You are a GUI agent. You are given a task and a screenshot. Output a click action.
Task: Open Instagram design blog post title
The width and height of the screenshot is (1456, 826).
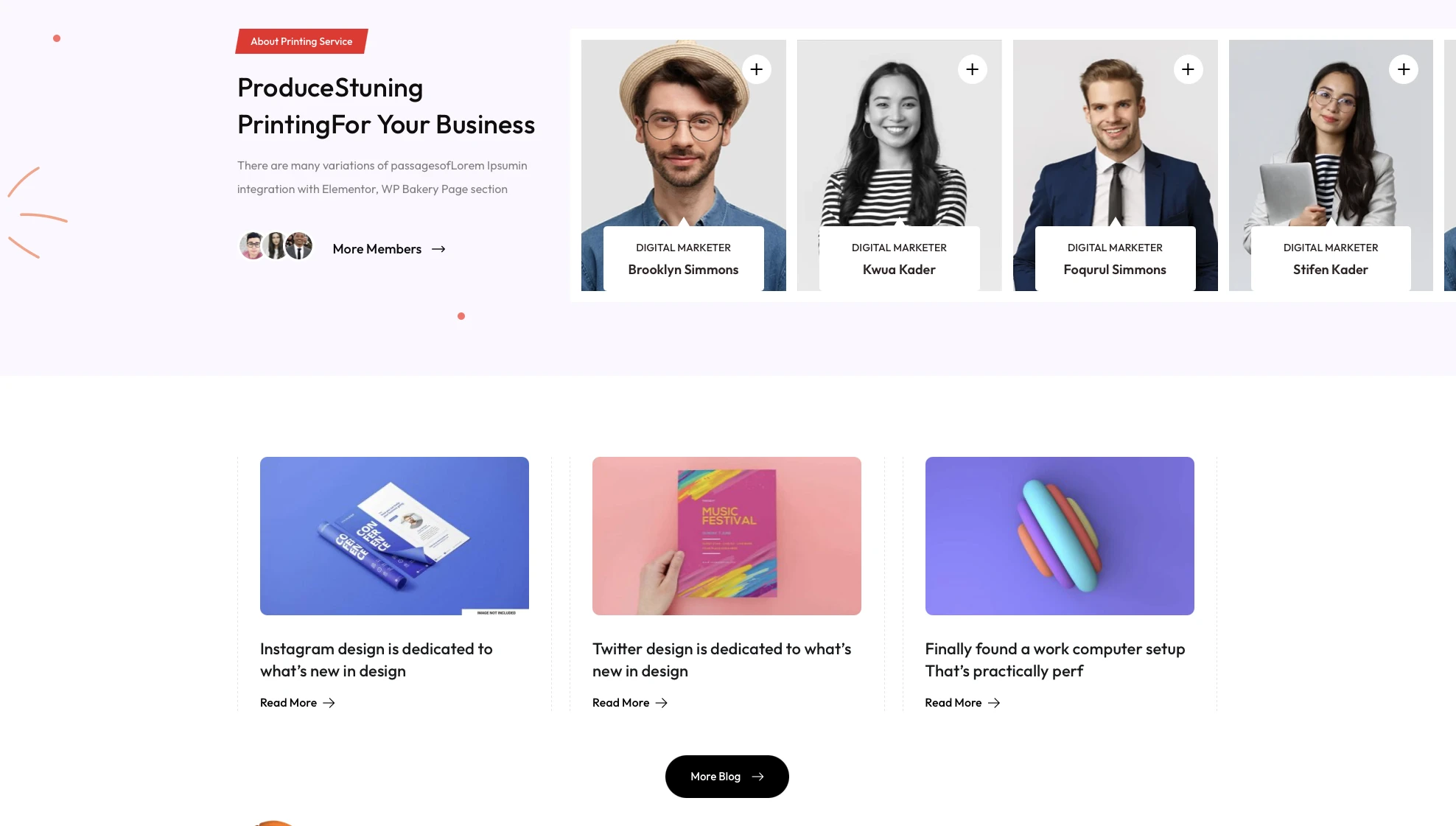coord(377,660)
